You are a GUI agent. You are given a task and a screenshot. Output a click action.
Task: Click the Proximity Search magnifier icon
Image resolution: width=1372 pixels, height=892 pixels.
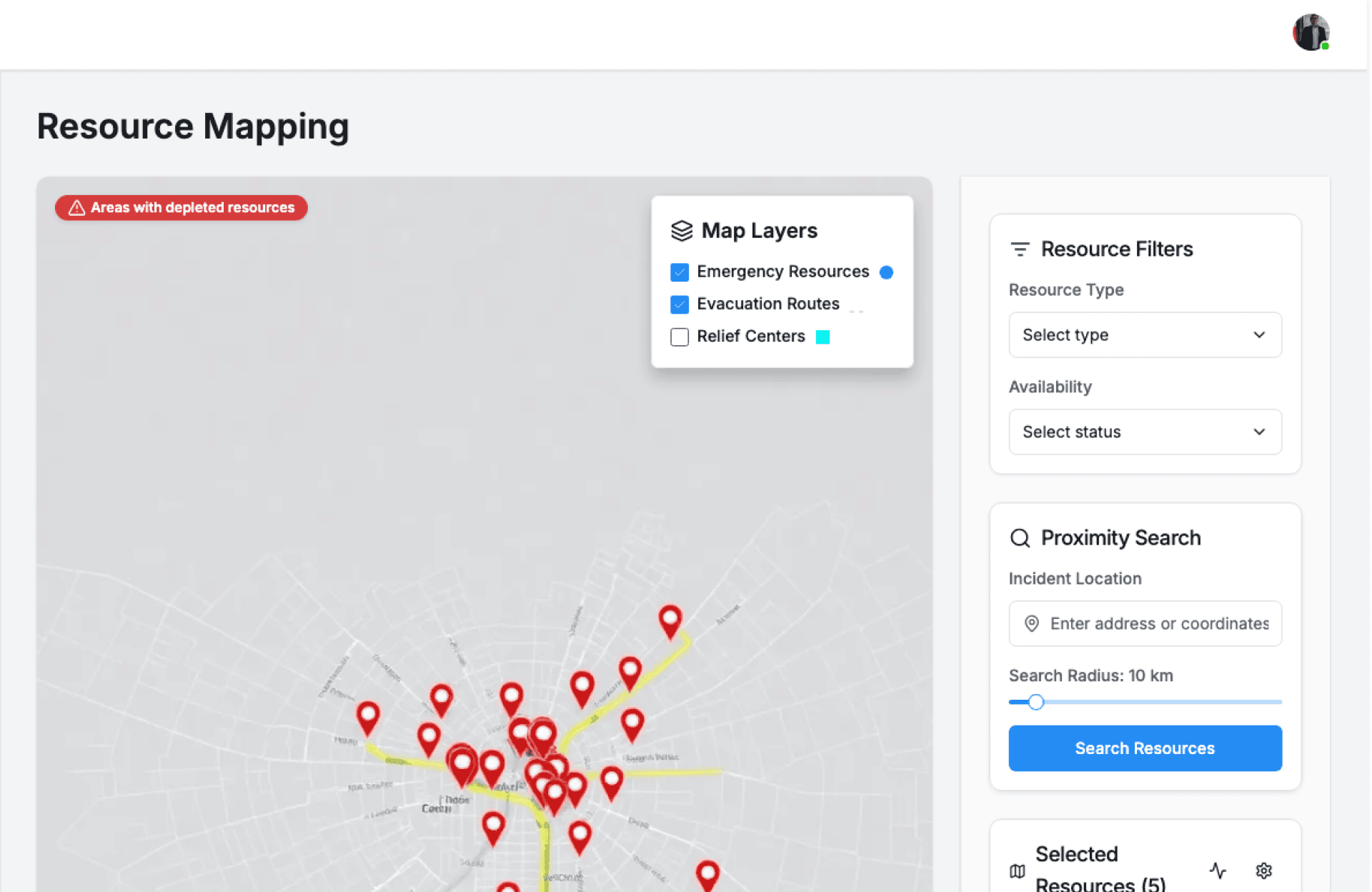(x=1020, y=538)
